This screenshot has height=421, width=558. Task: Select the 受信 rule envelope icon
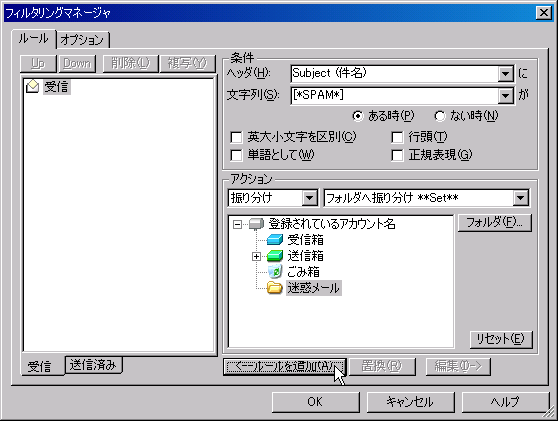tap(32, 86)
